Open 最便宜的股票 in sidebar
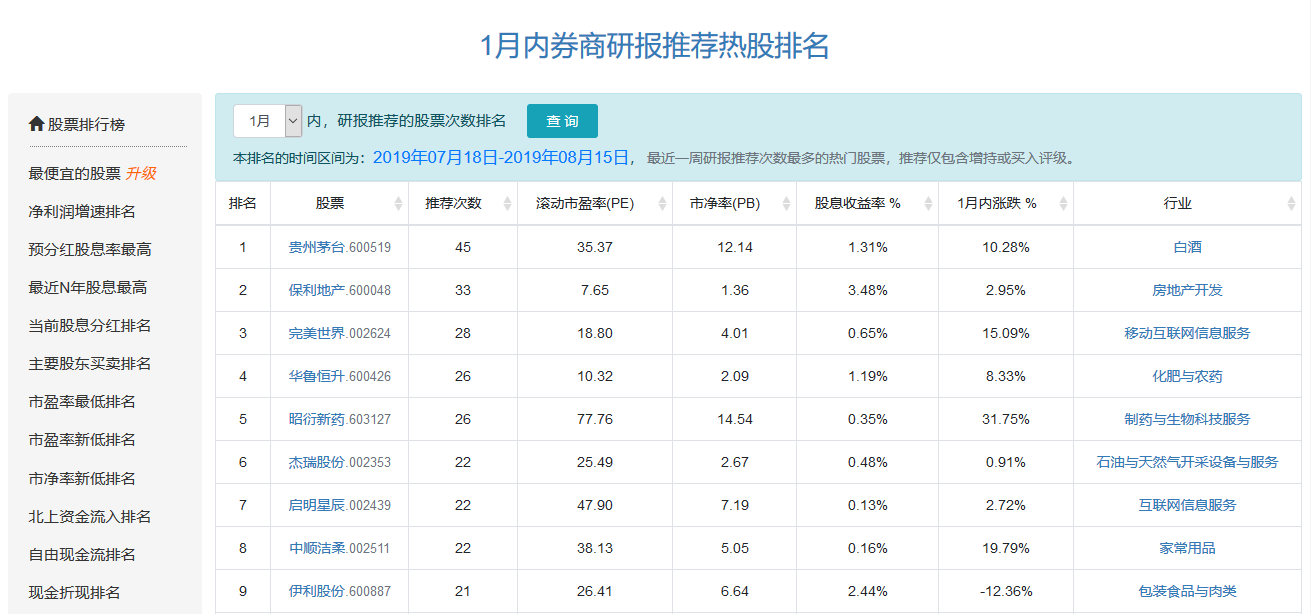 click(75, 173)
